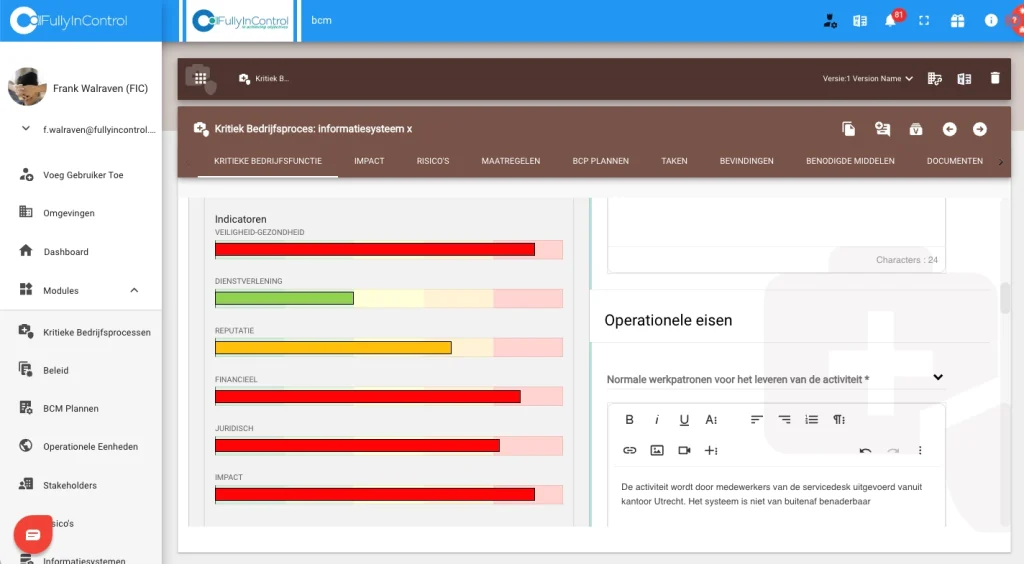Screen dimensions: 1024x564
Task: Delete version using trash icon
Action: coord(995,78)
